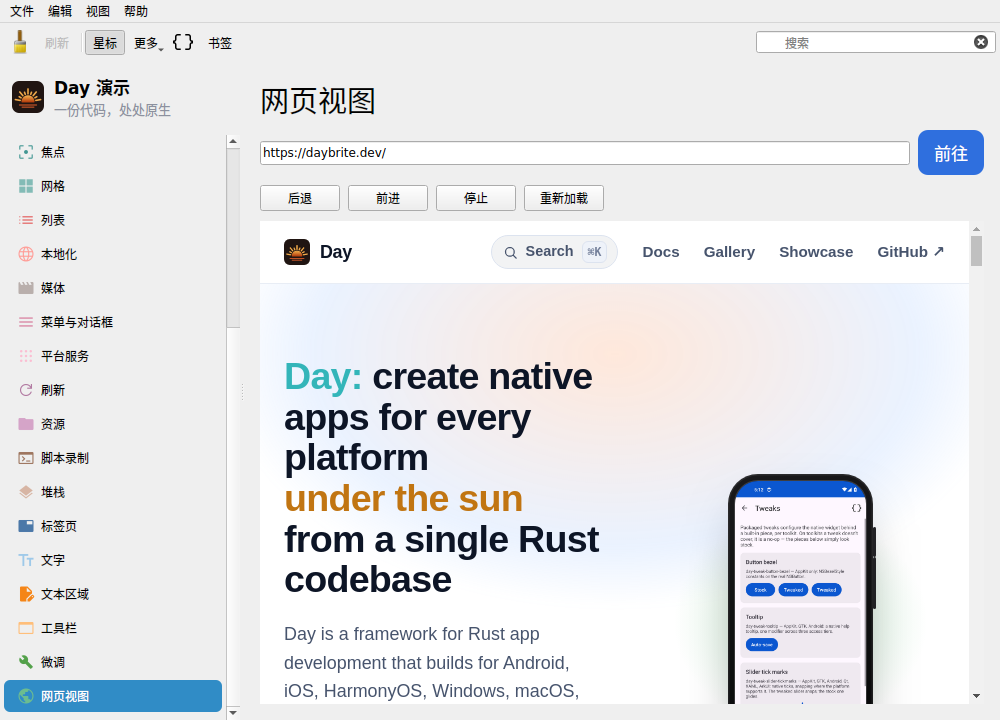The image size is (1000, 720).
Task: Open the 文件 menu
Action: tap(22, 11)
